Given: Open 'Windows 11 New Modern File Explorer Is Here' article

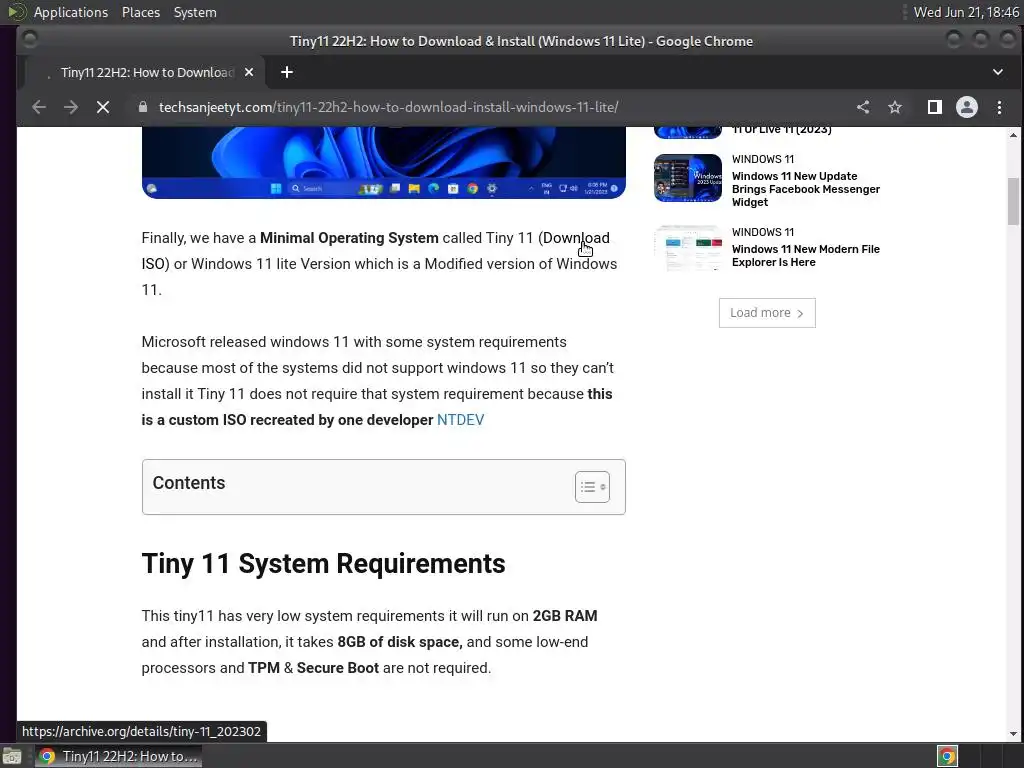Looking at the screenshot, I should coord(805,255).
